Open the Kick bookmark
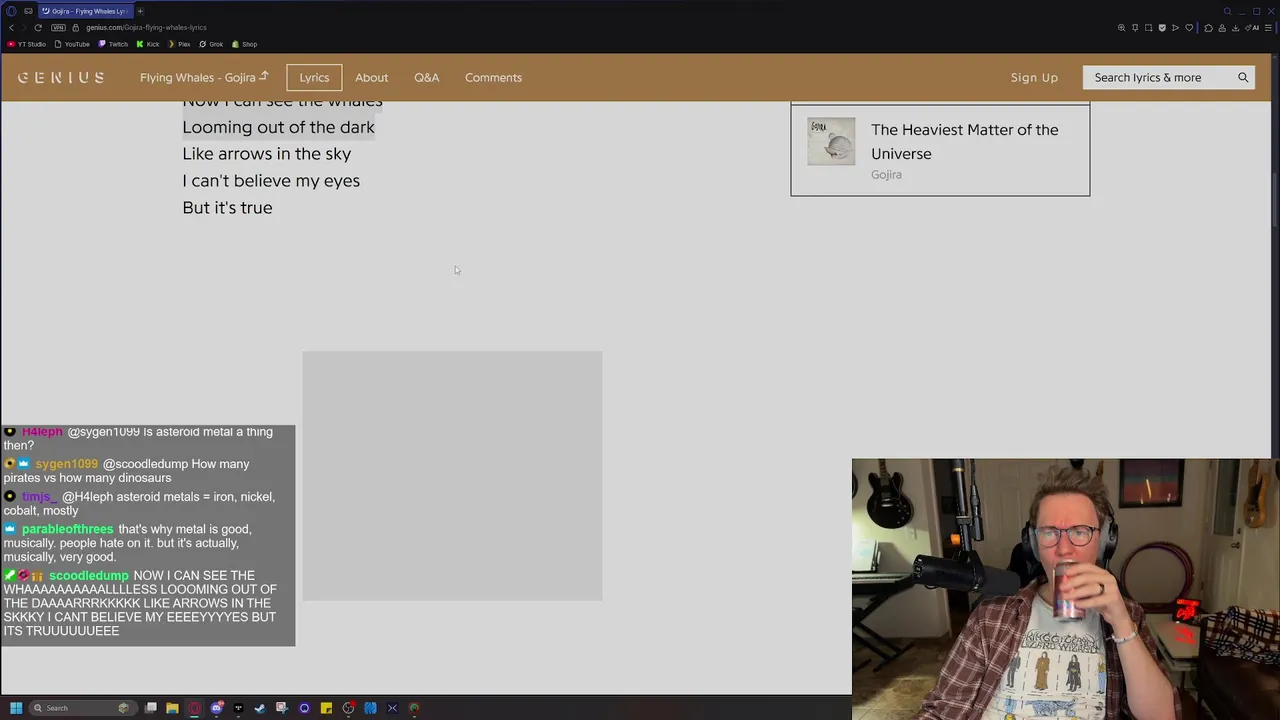 pos(148,44)
